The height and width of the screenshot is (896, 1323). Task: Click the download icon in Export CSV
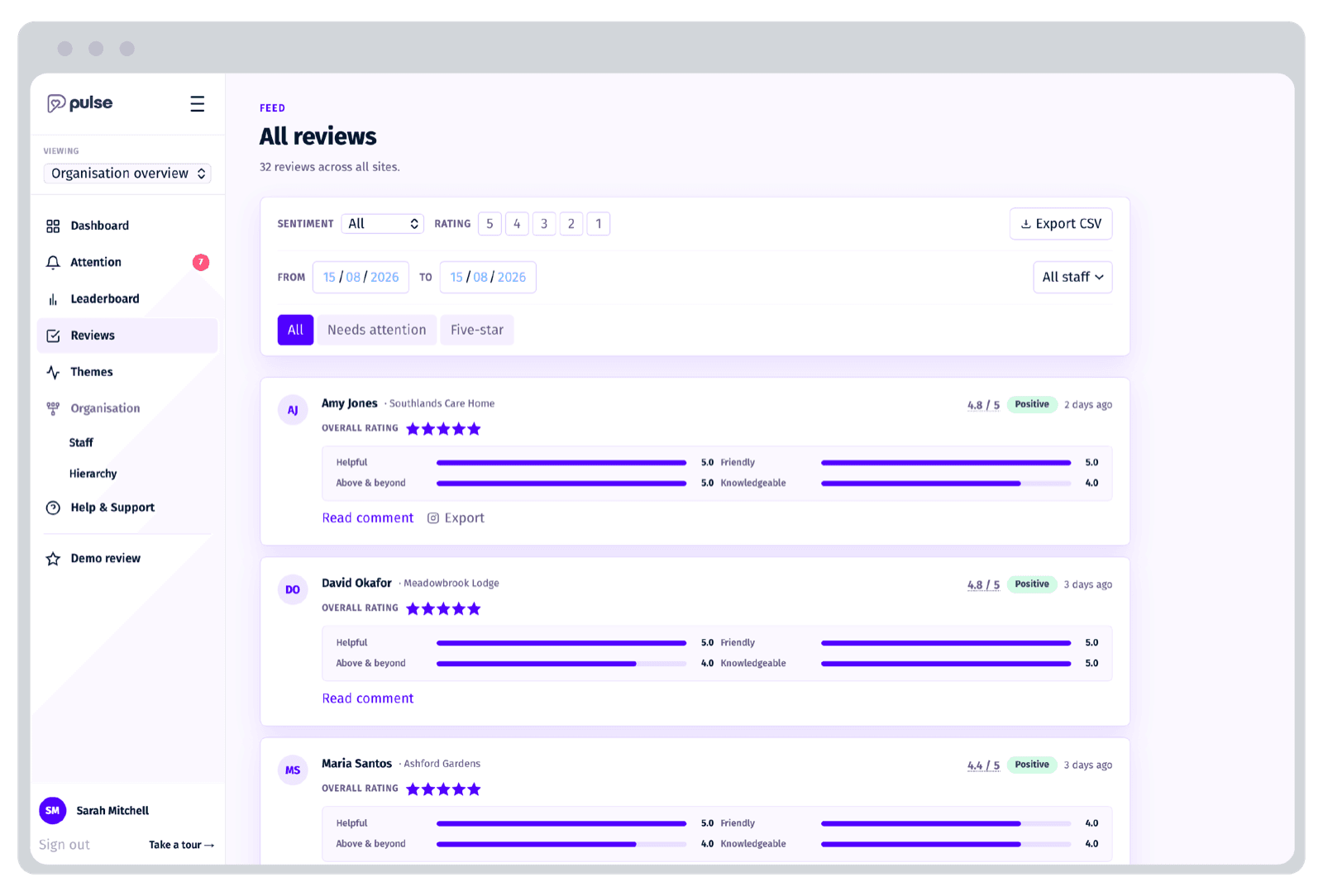tap(1026, 224)
